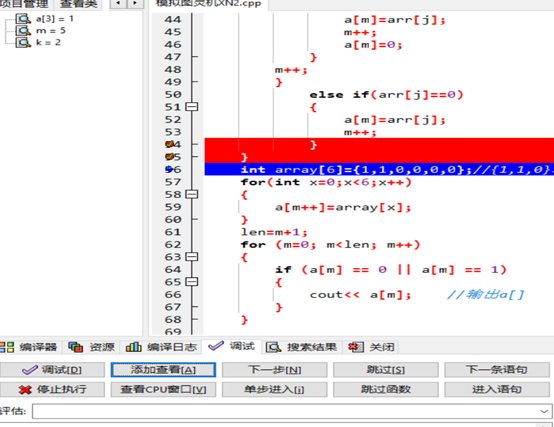Toggle the breakpoint marker on line 54
This screenshot has height=427, width=554.
pyautogui.click(x=170, y=144)
